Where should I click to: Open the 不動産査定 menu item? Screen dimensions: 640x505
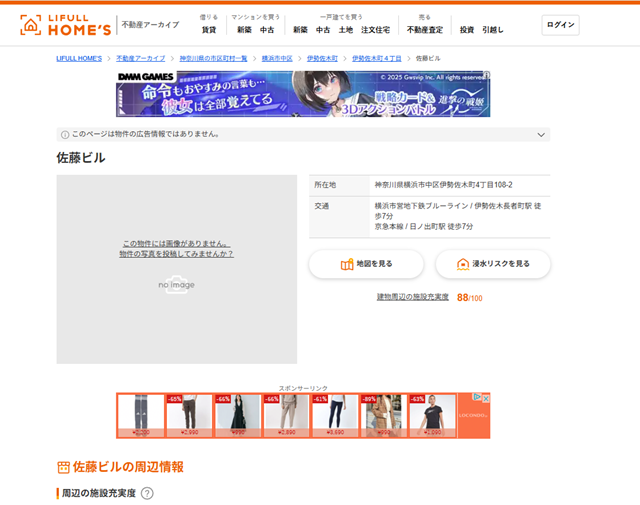click(424, 30)
